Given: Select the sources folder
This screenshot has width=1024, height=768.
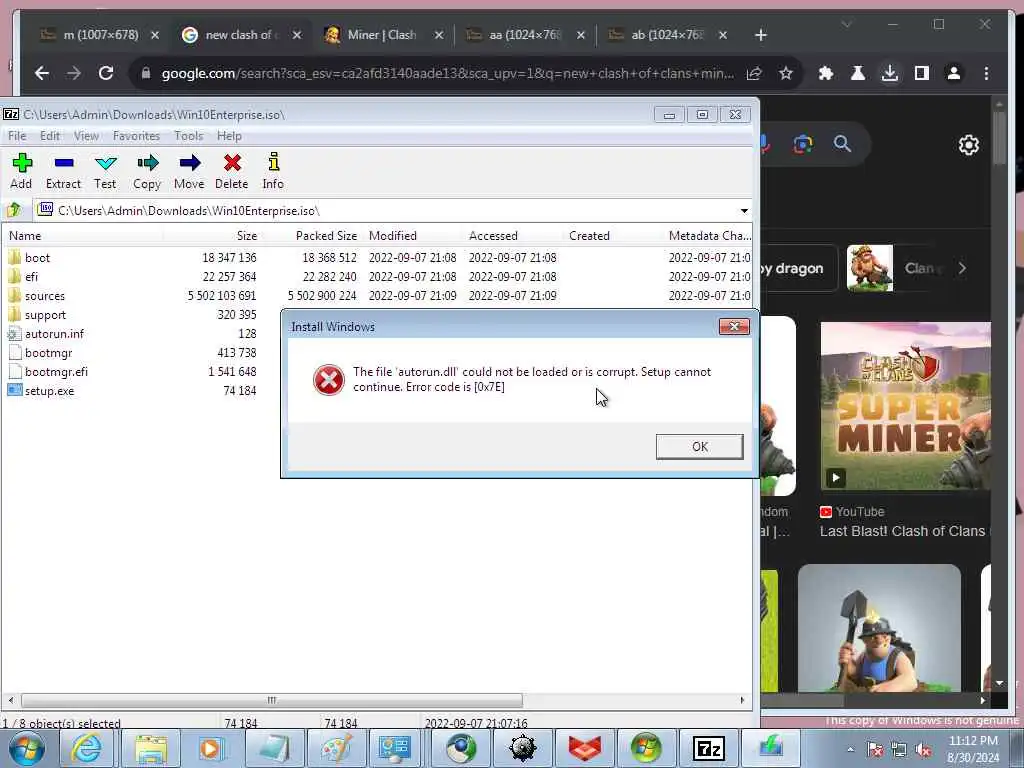Looking at the screenshot, I should click(44, 296).
